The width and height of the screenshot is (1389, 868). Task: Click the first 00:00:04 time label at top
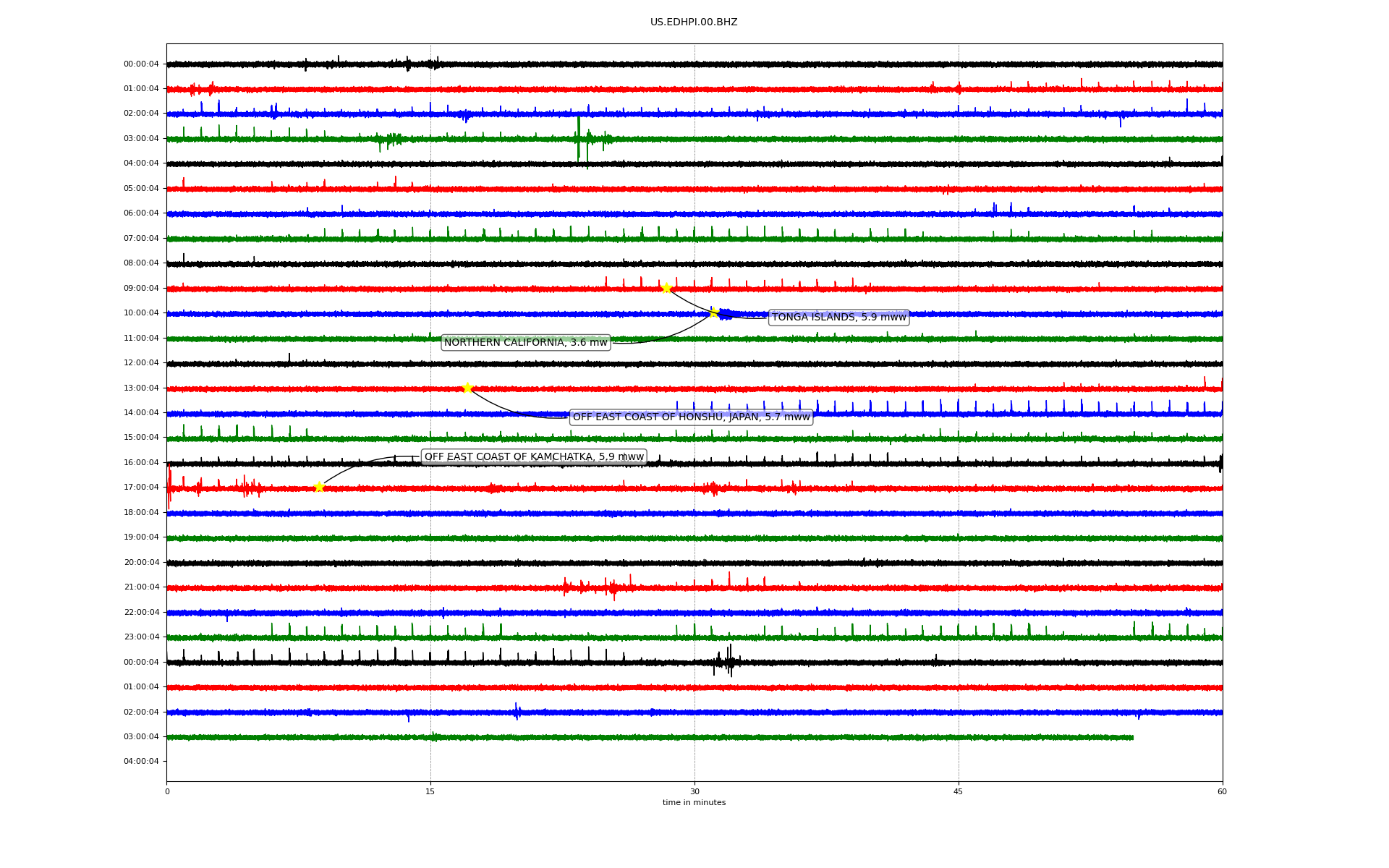[141, 64]
